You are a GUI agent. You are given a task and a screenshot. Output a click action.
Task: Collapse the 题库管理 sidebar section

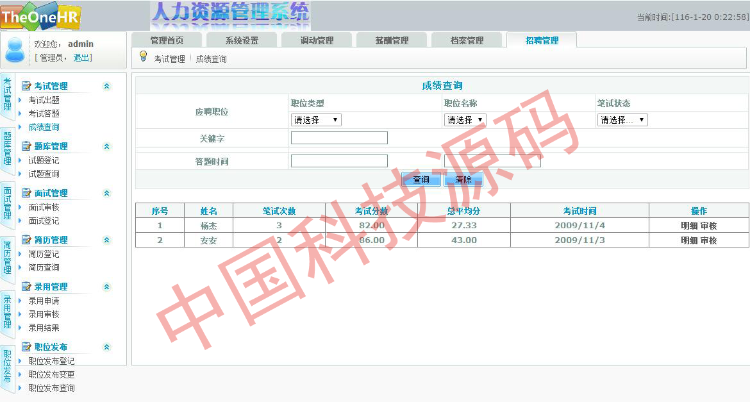point(107,146)
